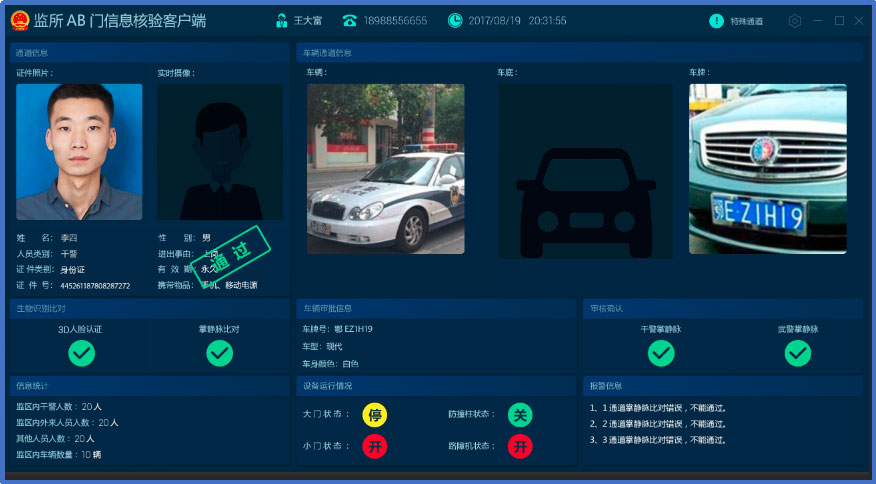The image size is (876, 484).
Task: Select the 实时摄像 silhouette placeholder
Action: [x=220, y=152]
